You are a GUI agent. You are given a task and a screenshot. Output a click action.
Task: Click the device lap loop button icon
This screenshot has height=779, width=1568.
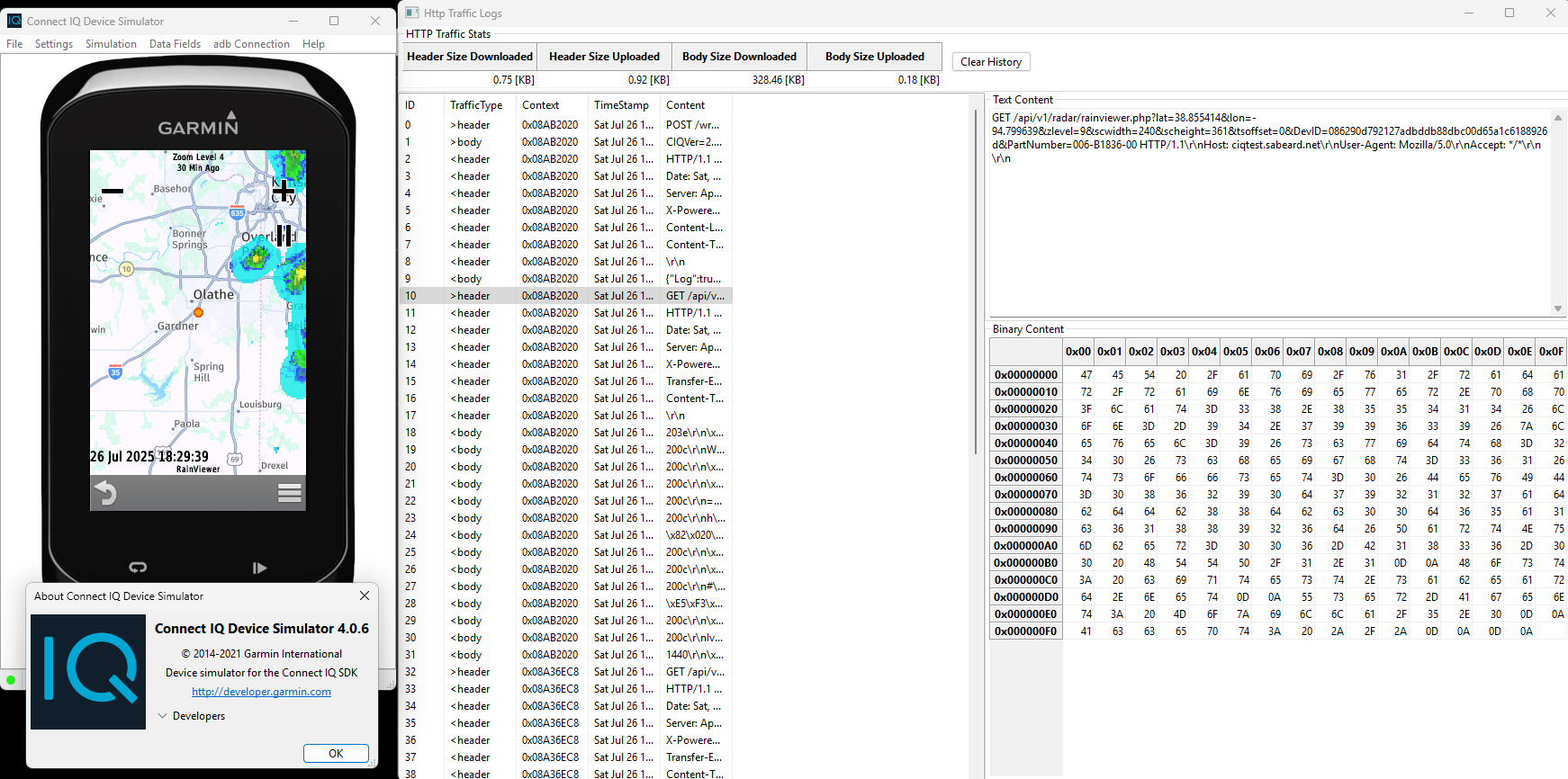tap(138, 567)
